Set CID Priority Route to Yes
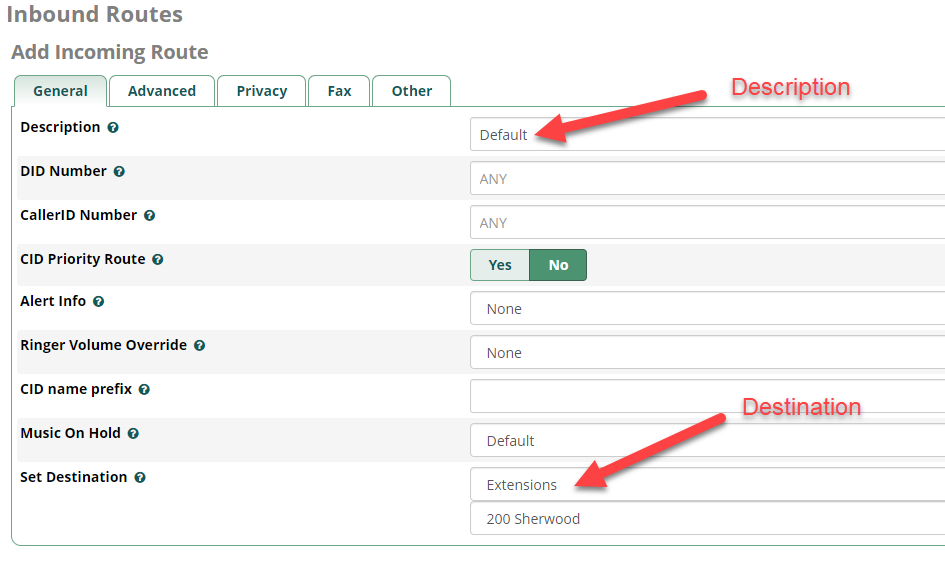 500,265
